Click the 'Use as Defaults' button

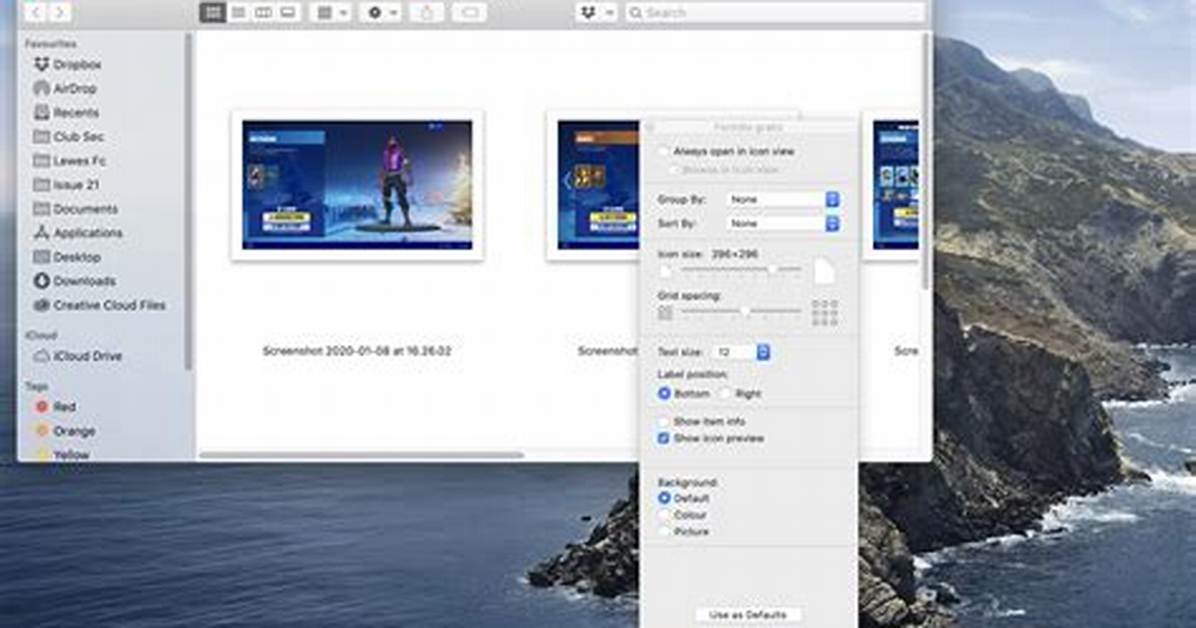tap(748, 614)
